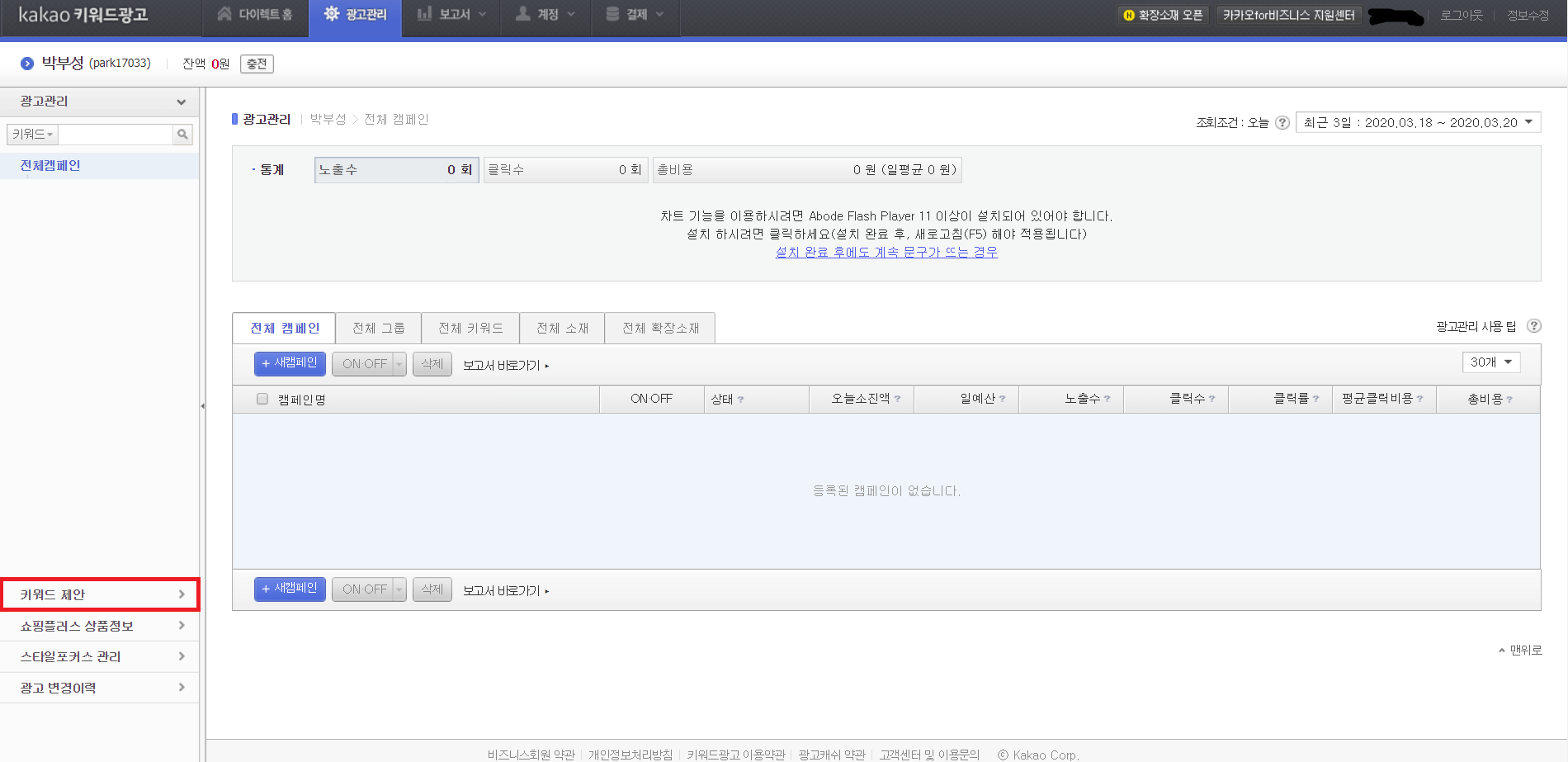Open 비즈니스회원 약관 footer link
This screenshot has width=1568, height=762.
[531, 755]
